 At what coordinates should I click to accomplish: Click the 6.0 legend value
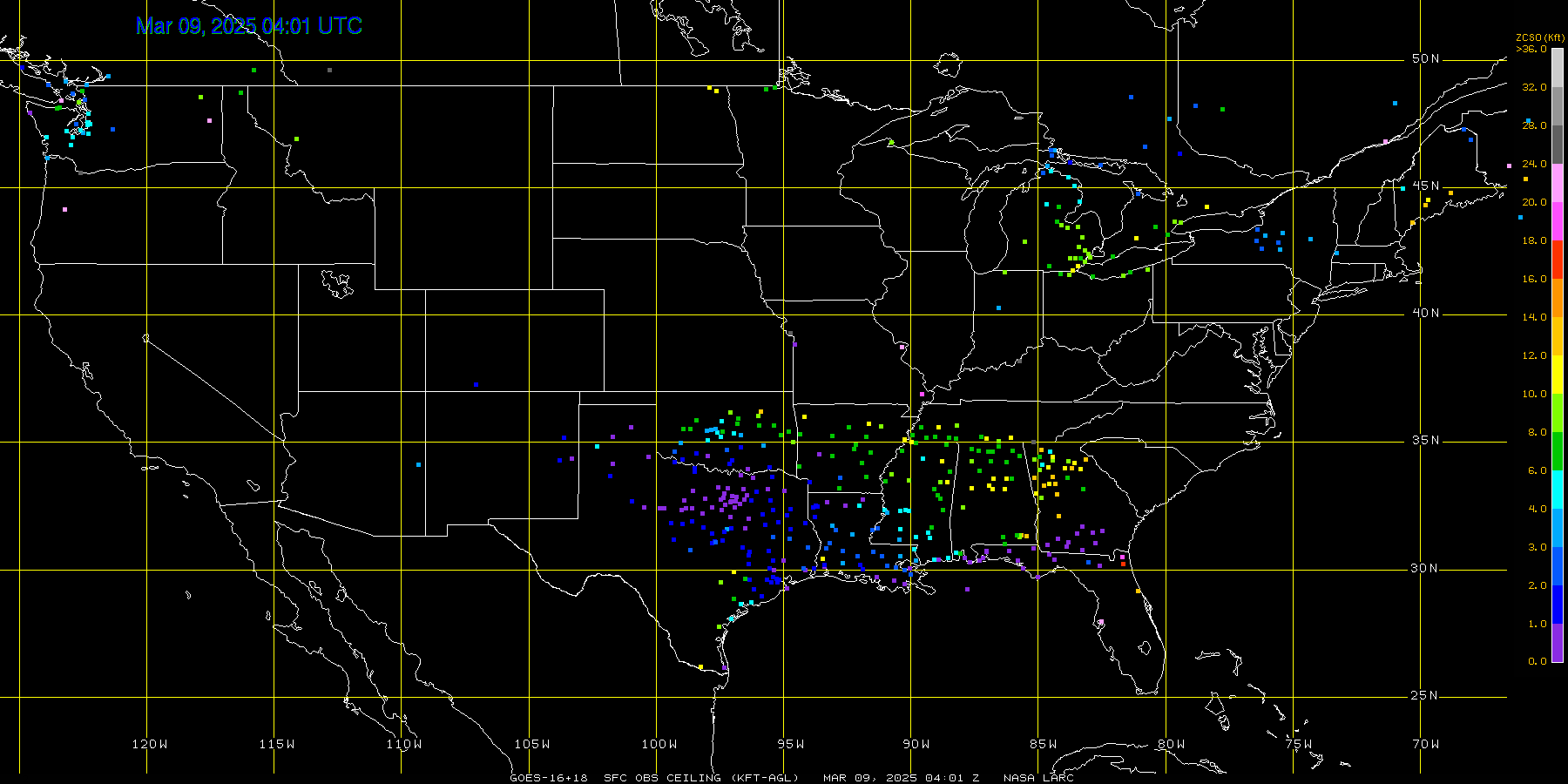pyautogui.click(x=1537, y=470)
